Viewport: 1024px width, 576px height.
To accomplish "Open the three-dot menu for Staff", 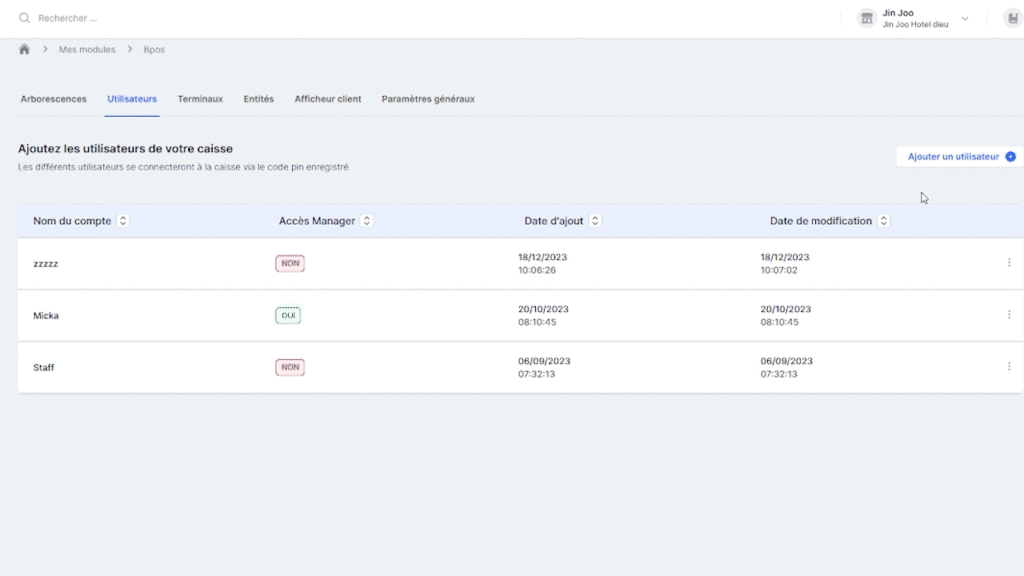I will coord(1008,367).
